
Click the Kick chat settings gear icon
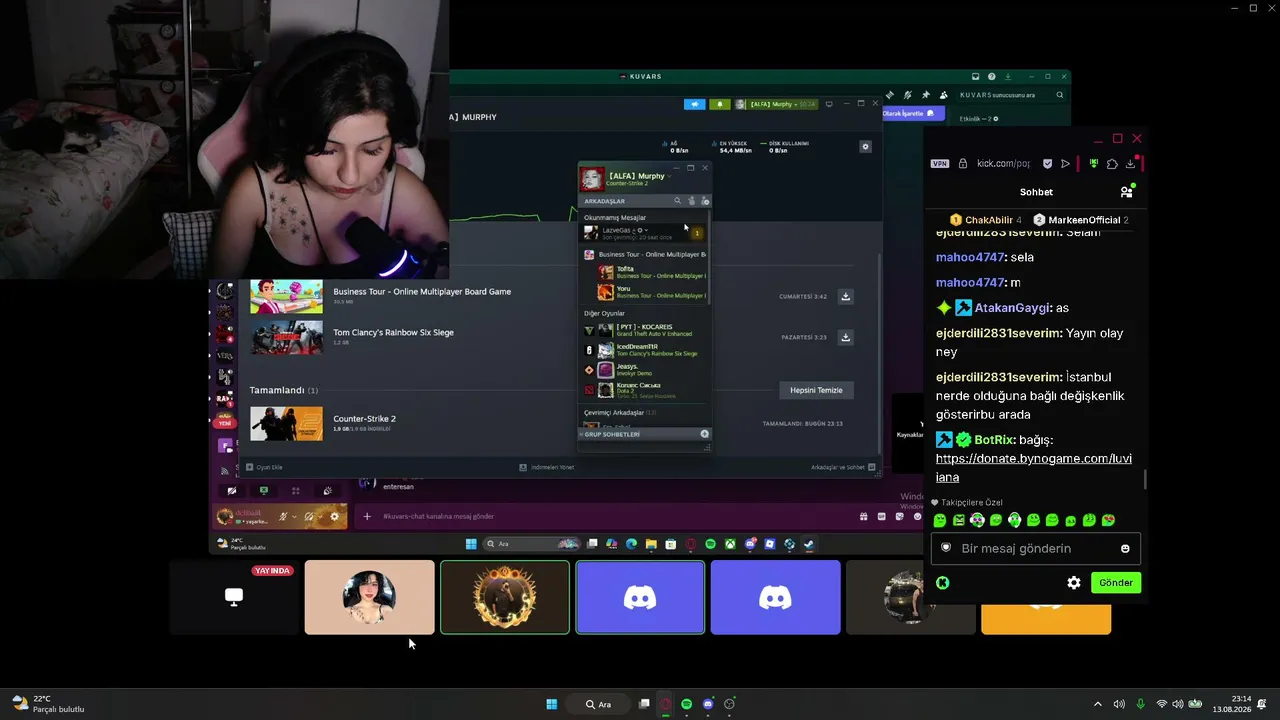coord(1074,583)
